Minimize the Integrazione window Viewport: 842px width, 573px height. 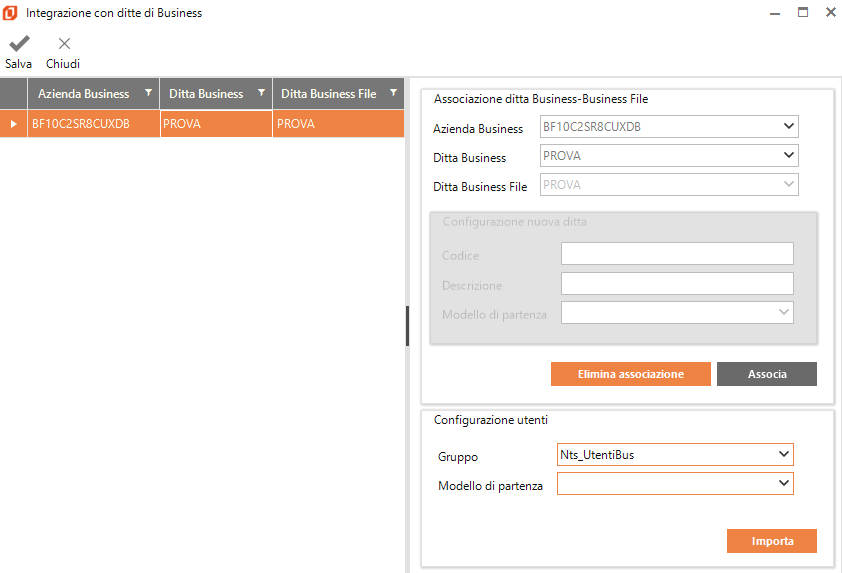(x=775, y=13)
